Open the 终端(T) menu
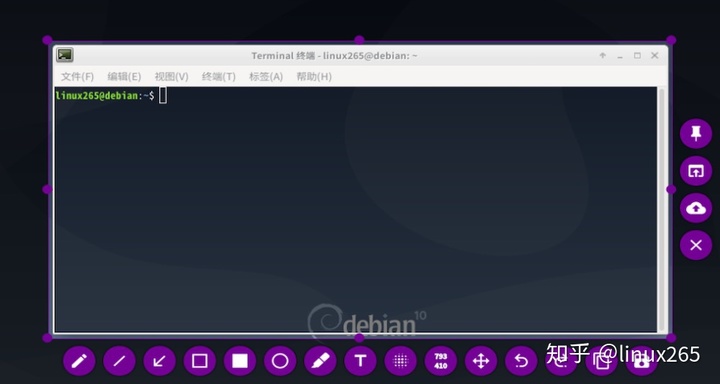Screen dimensions: 720x384 [219, 77]
